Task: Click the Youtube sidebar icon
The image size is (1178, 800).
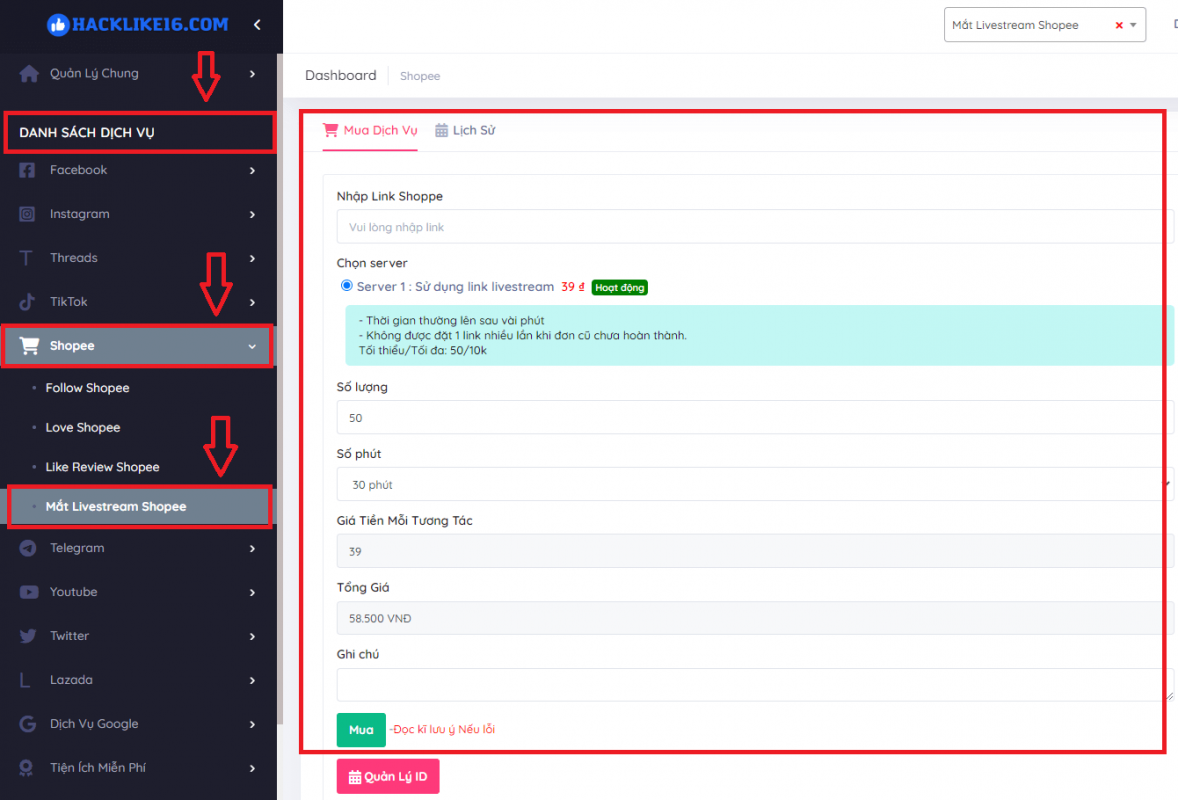Action: pyautogui.click(x=27, y=592)
